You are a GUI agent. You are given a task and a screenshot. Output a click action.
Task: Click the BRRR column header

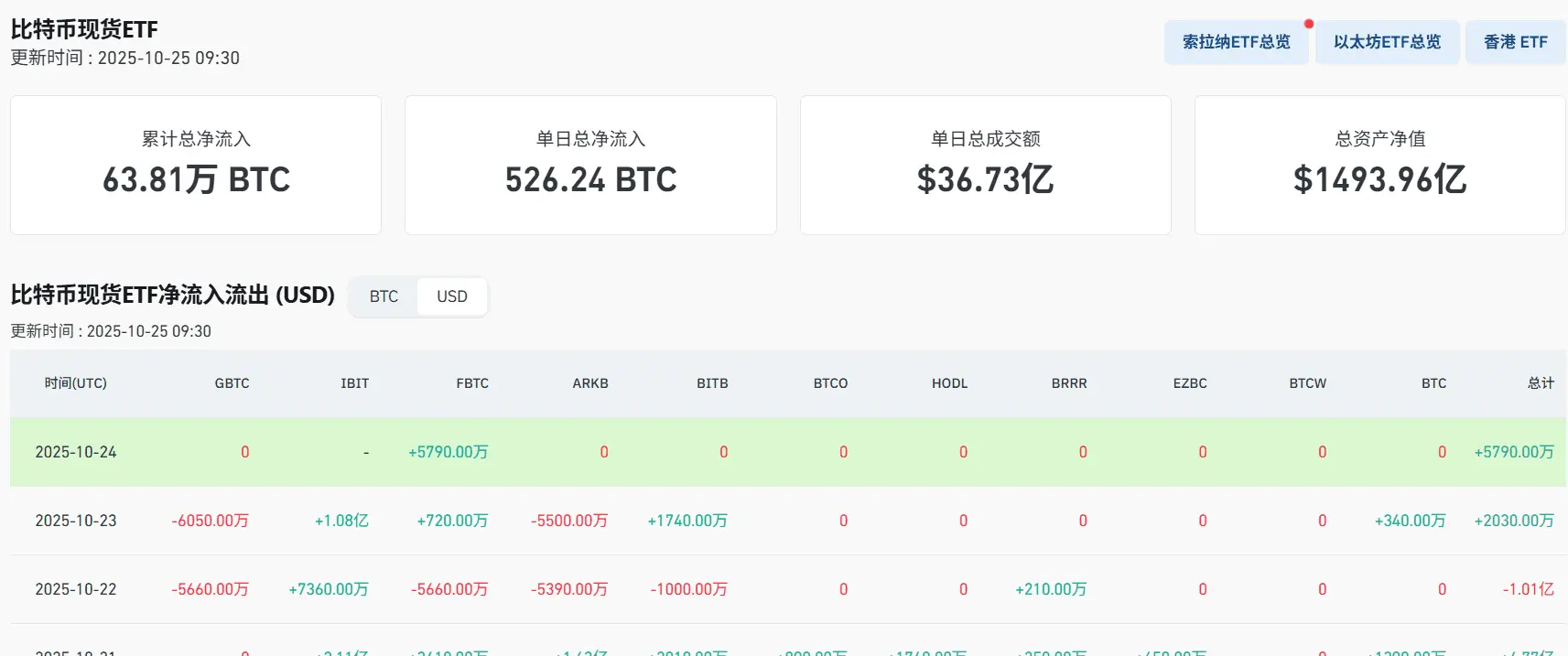pyautogui.click(x=1069, y=383)
